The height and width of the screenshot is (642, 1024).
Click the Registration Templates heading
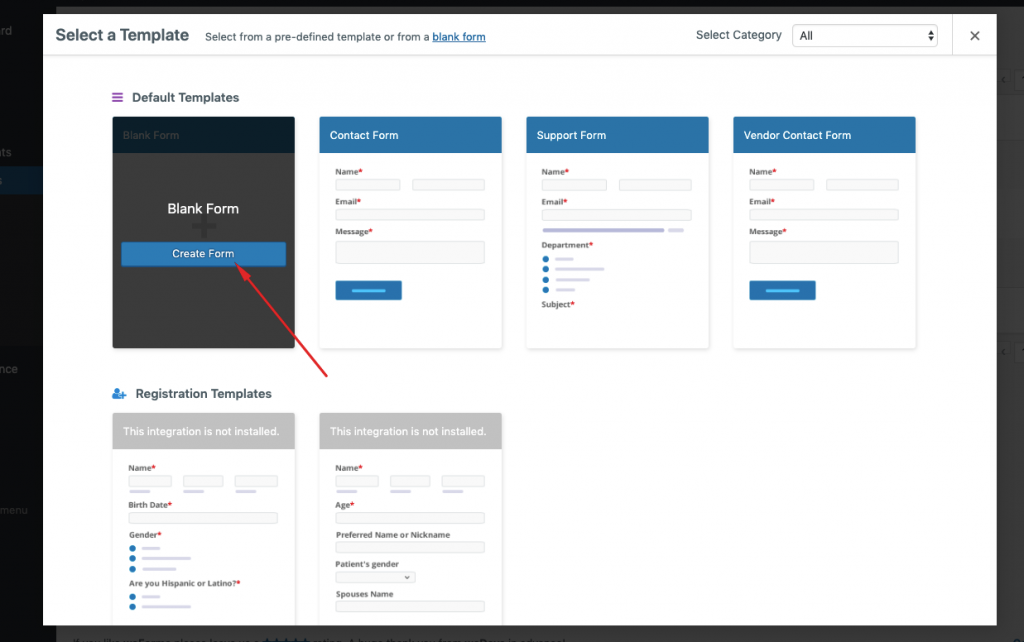[204, 394]
